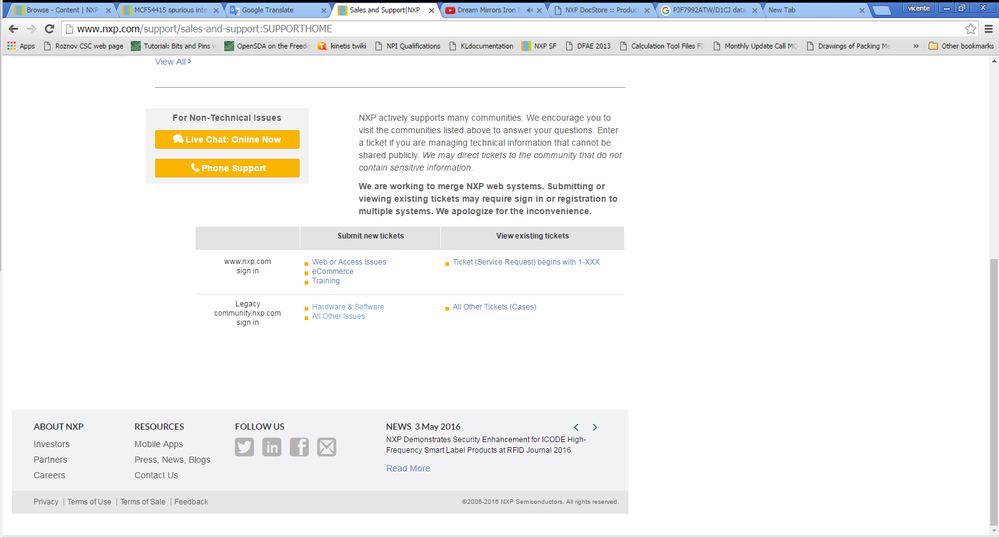Open Hardware & Software ticket link
Image resolution: width=999 pixels, height=538 pixels.
(348, 307)
